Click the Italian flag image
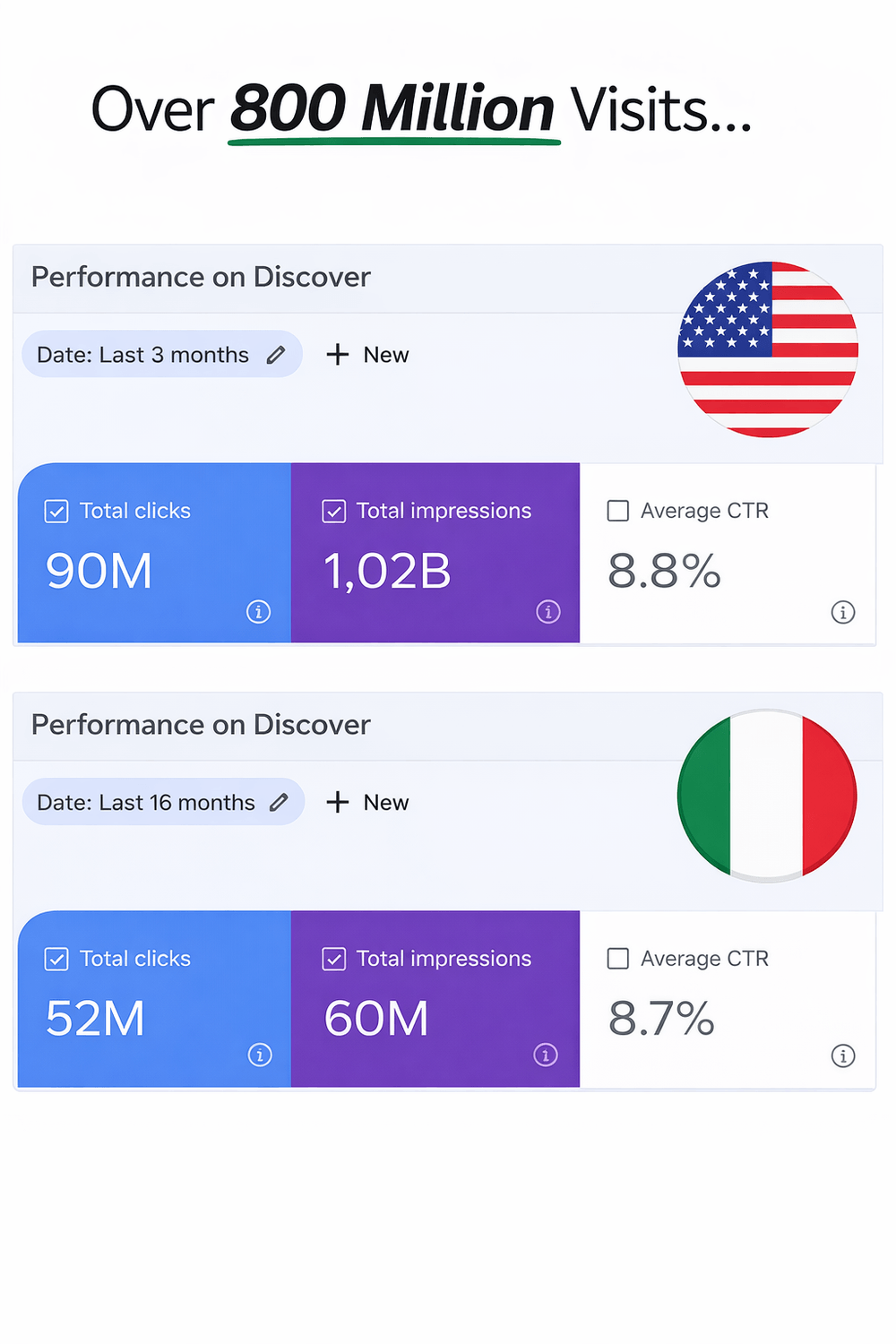Image resolution: width=896 pixels, height=1344 pixels. pos(768,796)
